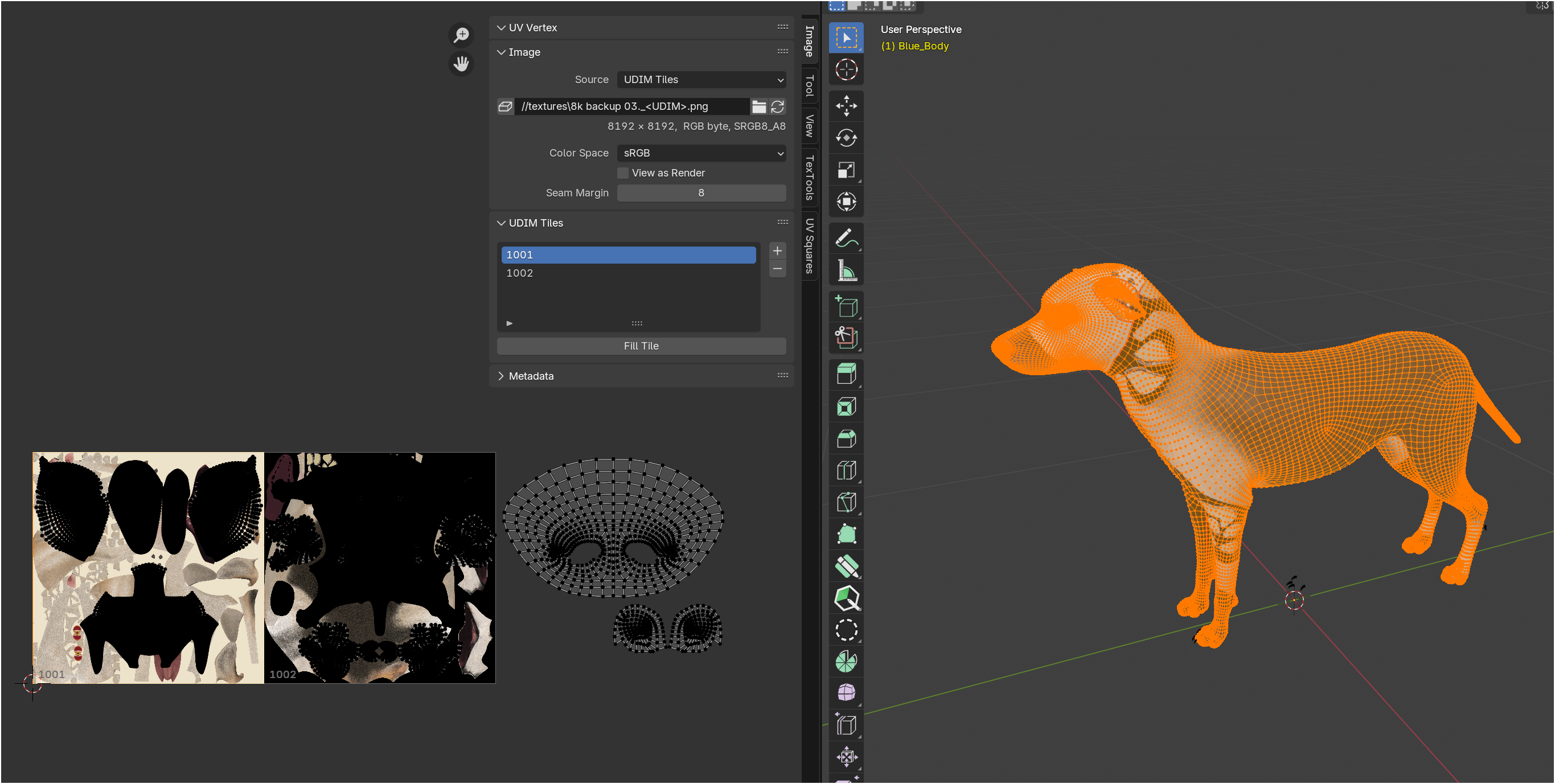Image resolution: width=1555 pixels, height=784 pixels.
Task: Collapse the Image panel
Action: (501, 52)
